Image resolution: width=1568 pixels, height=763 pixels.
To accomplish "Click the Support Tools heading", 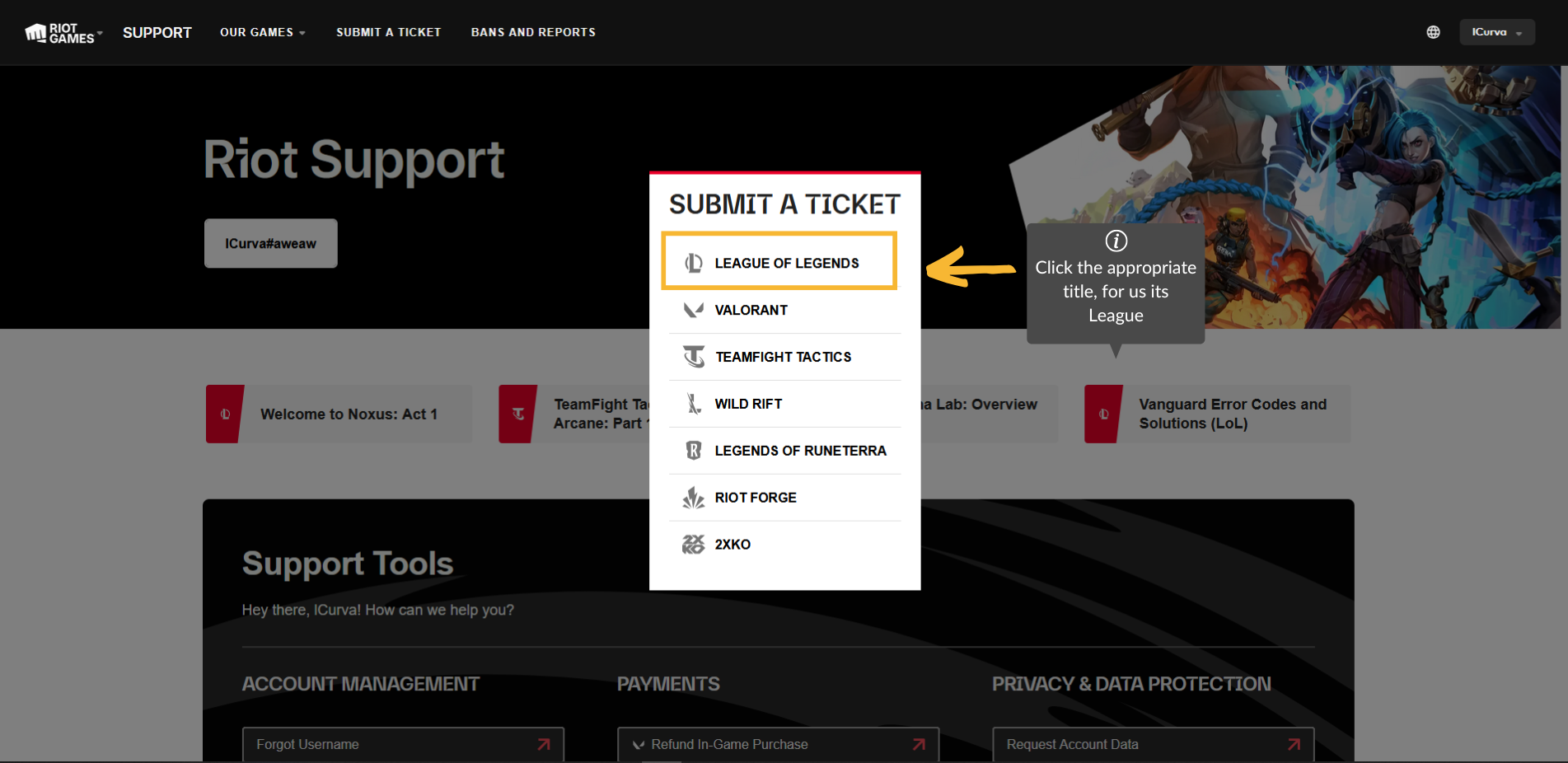I will pos(348,564).
